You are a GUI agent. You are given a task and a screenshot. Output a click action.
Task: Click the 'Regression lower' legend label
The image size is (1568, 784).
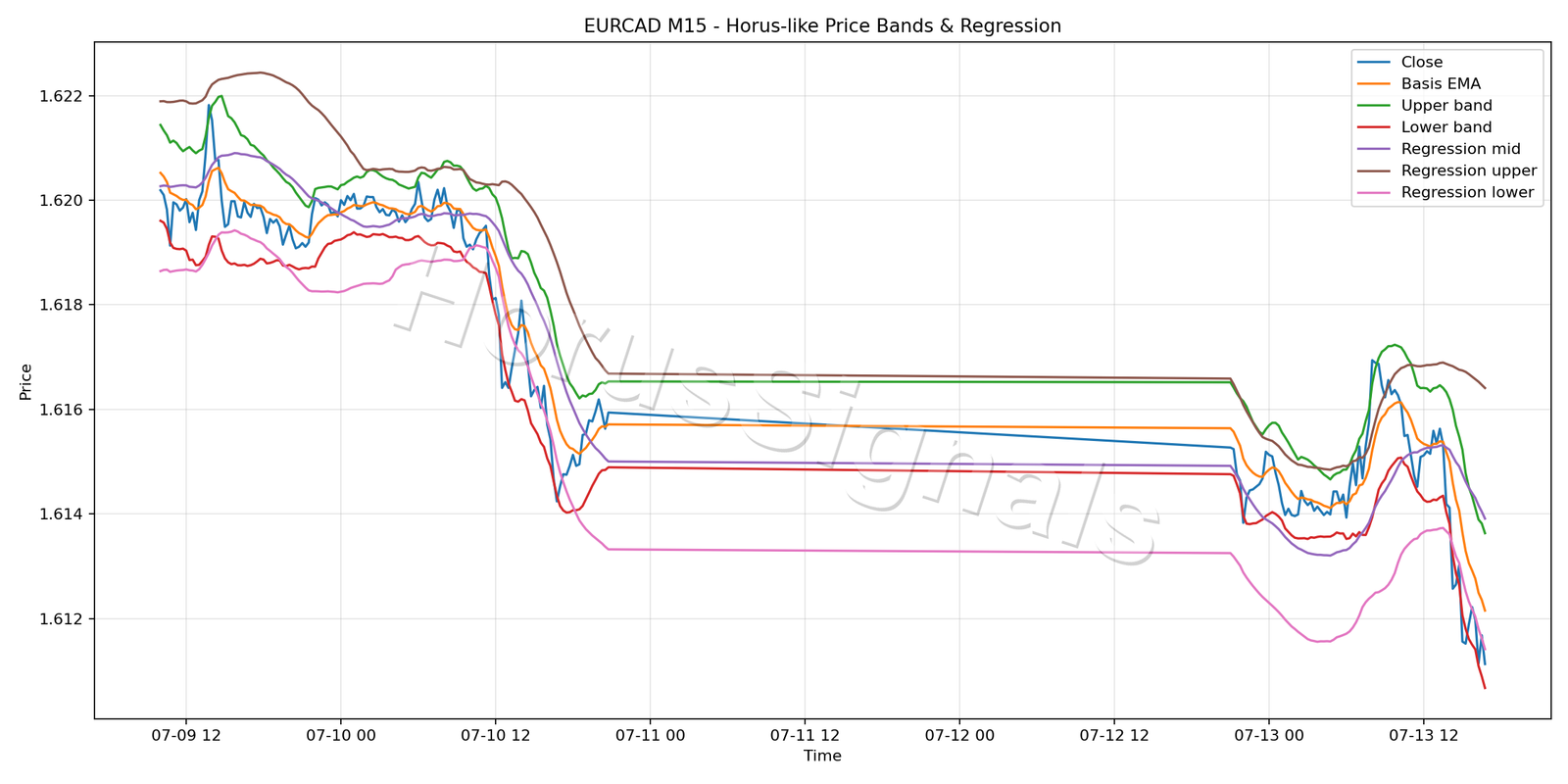pyautogui.click(x=1467, y=192)
